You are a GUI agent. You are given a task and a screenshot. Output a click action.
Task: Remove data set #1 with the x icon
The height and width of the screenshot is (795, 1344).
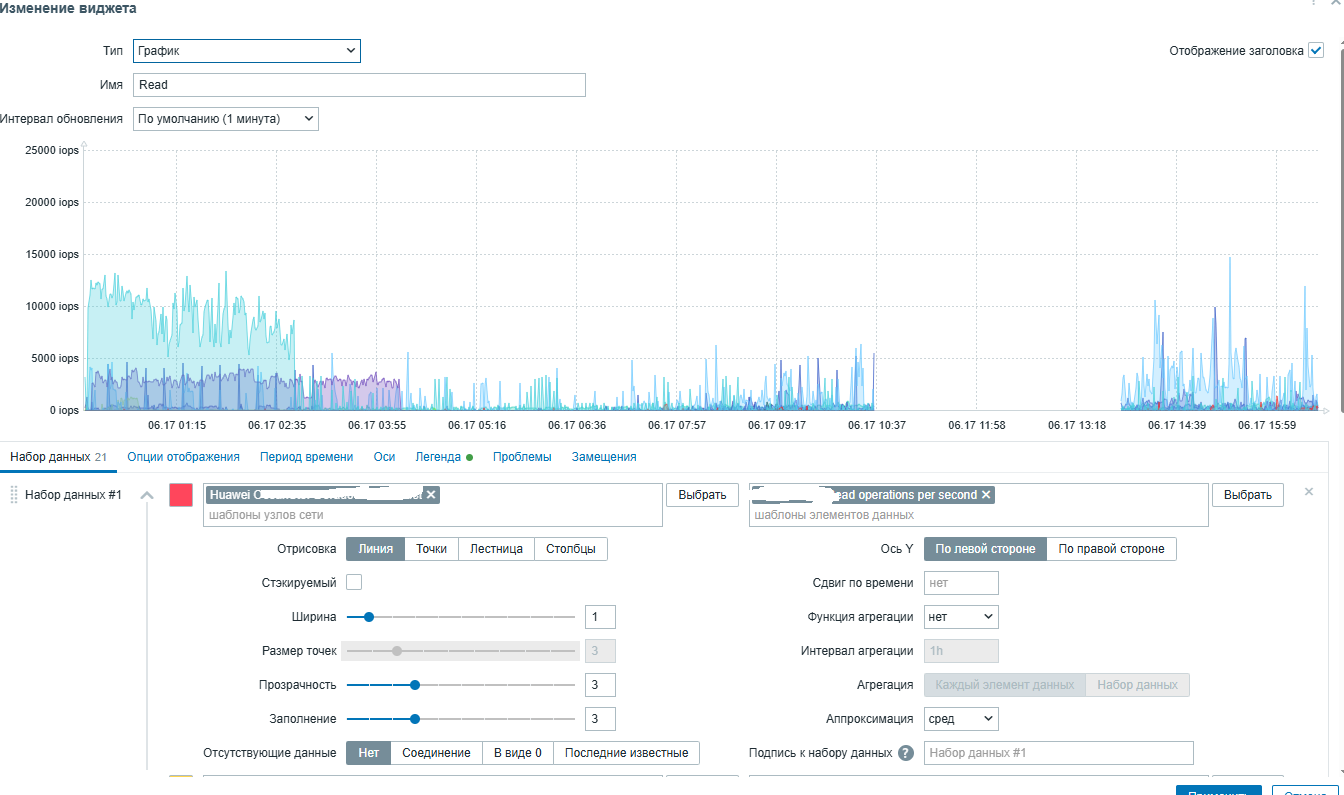1309,492
